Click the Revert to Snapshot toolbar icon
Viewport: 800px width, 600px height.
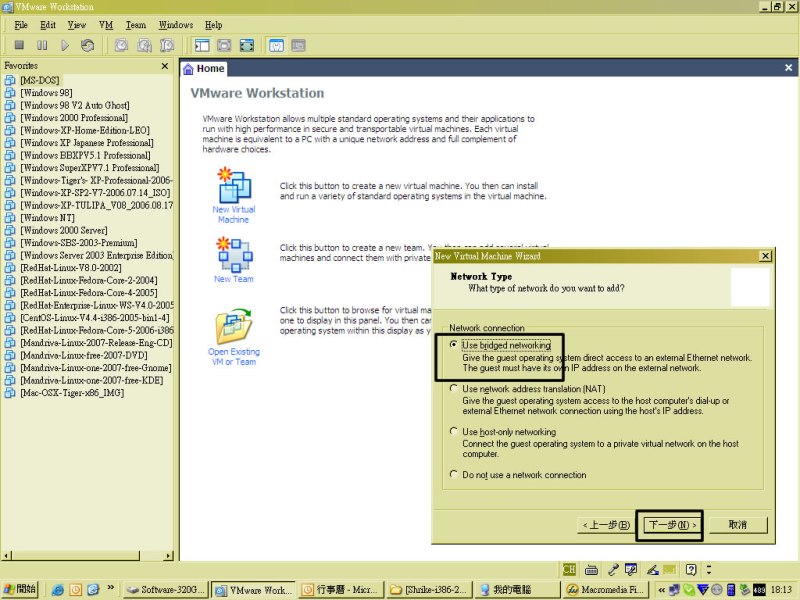point(144,45)
